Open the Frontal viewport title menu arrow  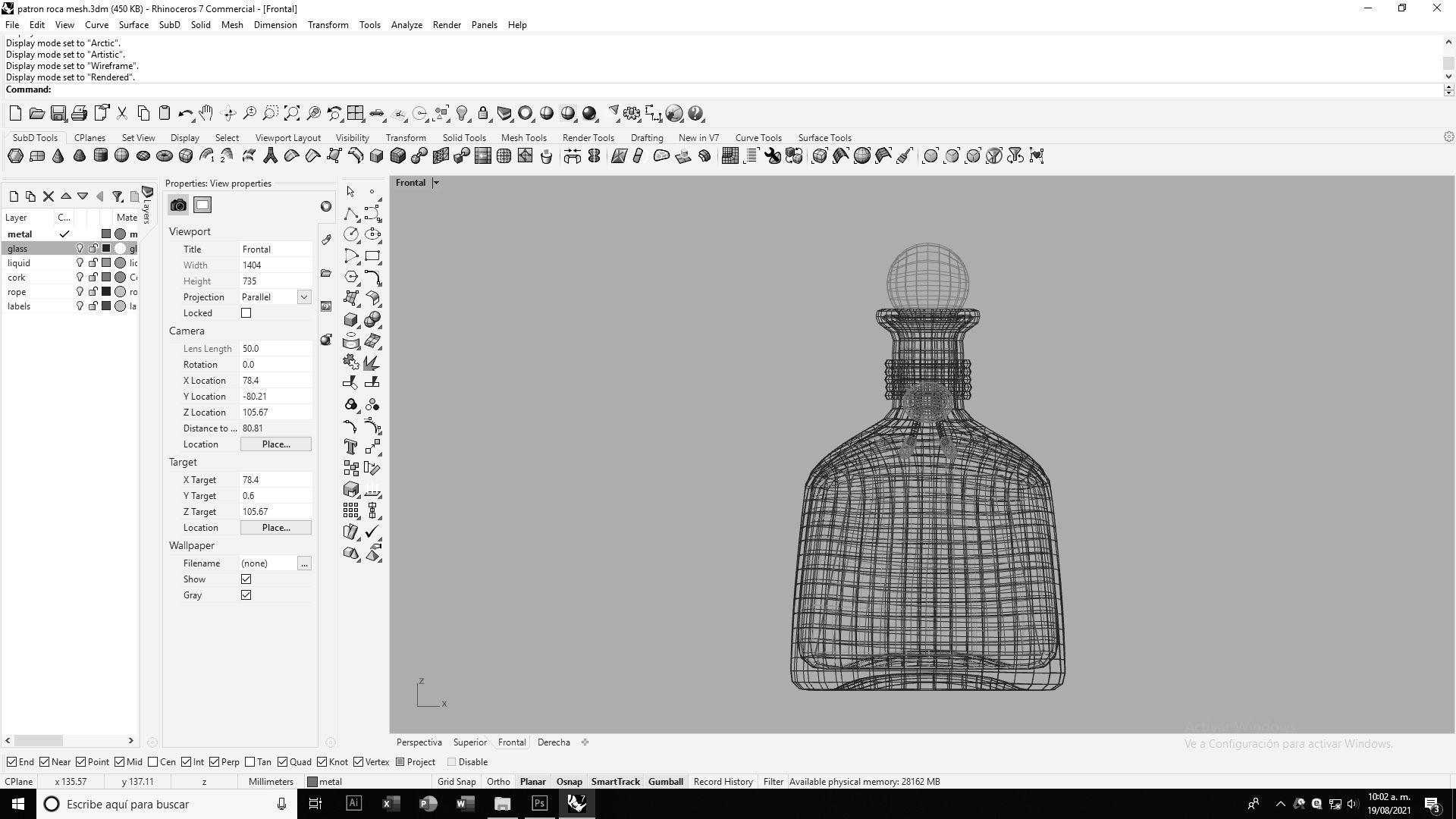click(436, 183)
